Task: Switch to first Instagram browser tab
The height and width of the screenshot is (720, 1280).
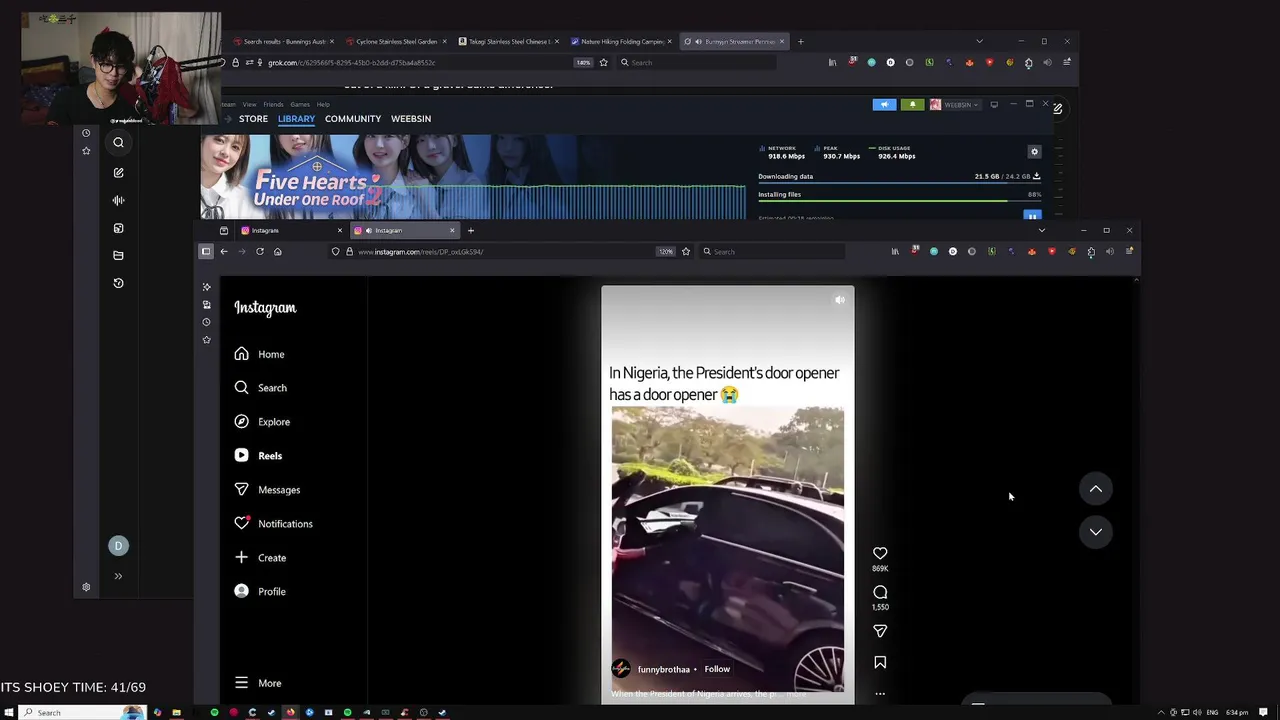Action: coord(291,231)
